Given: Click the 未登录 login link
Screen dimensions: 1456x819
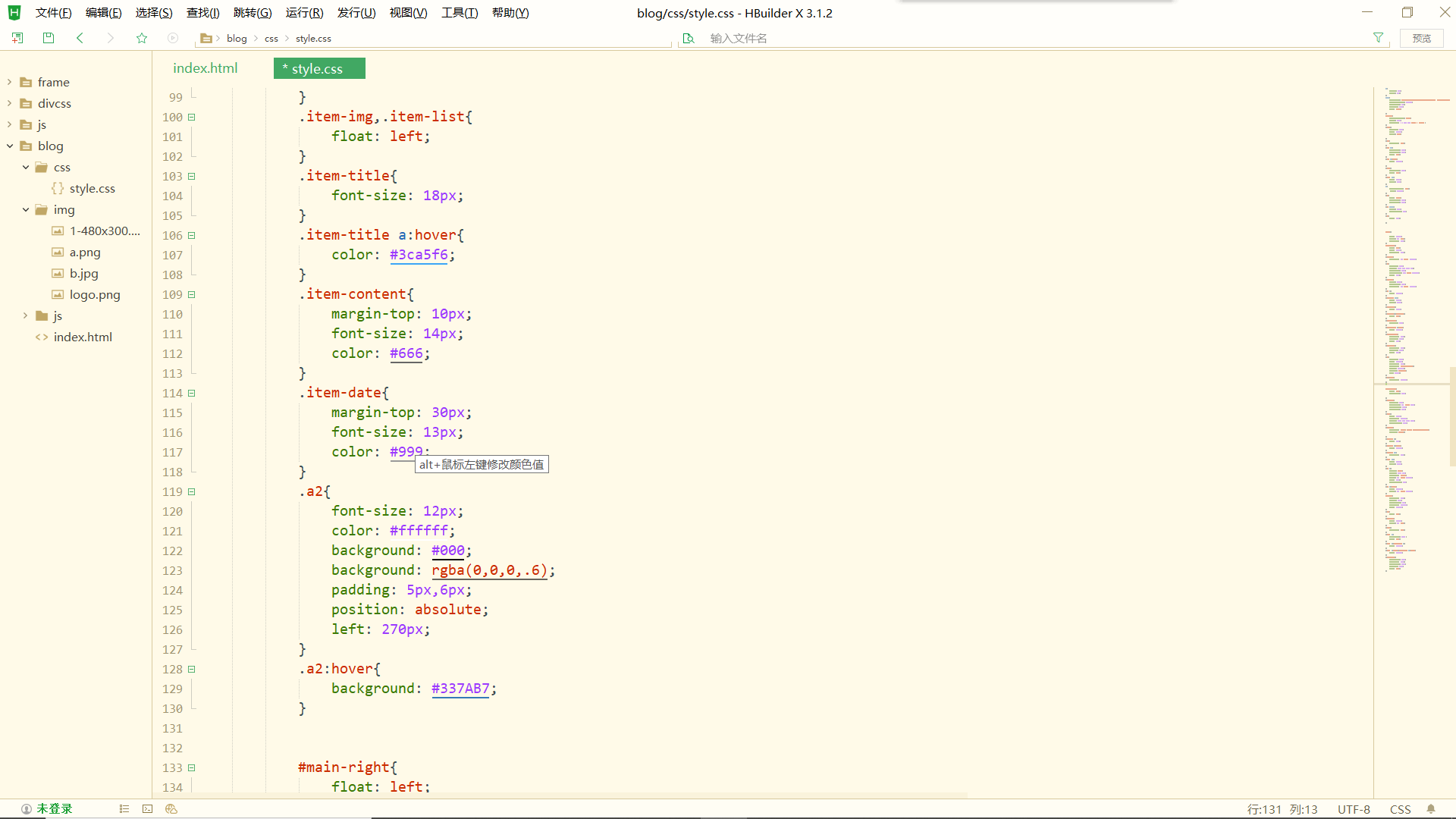Looking at the screenshot, I should (55, 809).
